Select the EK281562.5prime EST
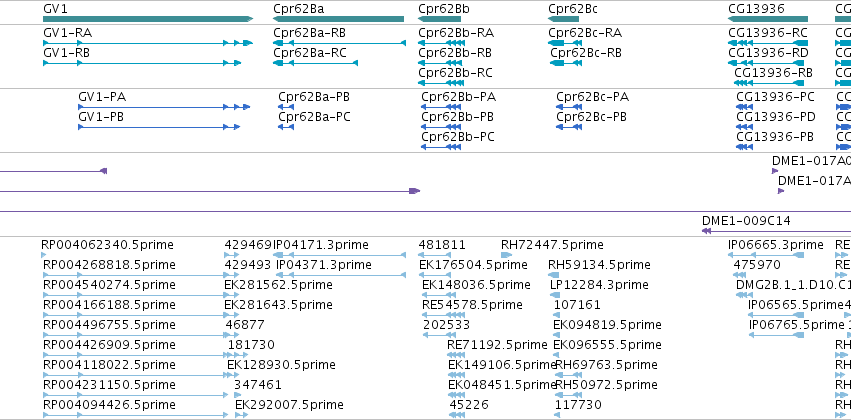 tap(278, 285)
